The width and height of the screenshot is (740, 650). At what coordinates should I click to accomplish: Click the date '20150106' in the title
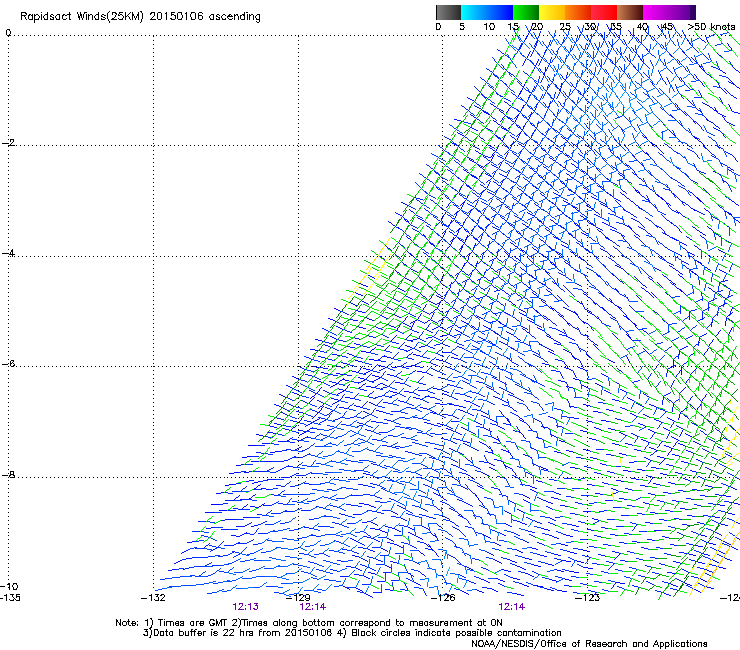pyautogui.click(x=177, y=16)
